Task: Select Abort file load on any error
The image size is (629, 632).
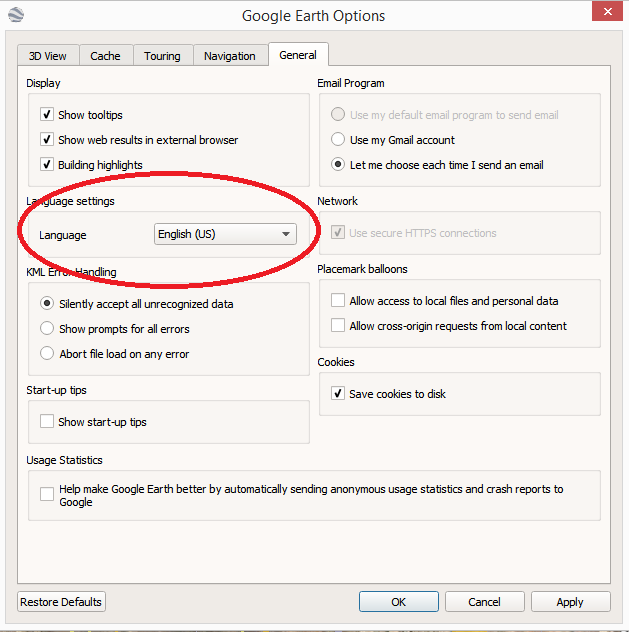Action: (47, 353)
